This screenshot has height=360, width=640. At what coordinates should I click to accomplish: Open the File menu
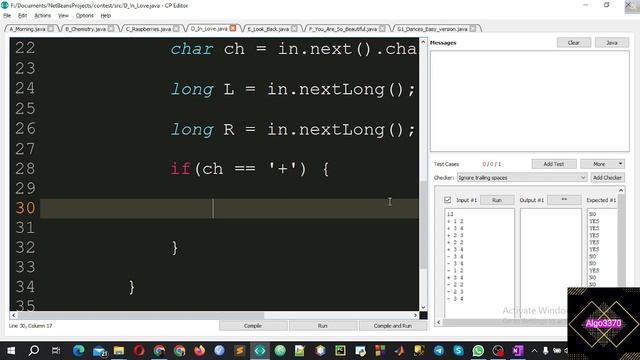point(7,16)
